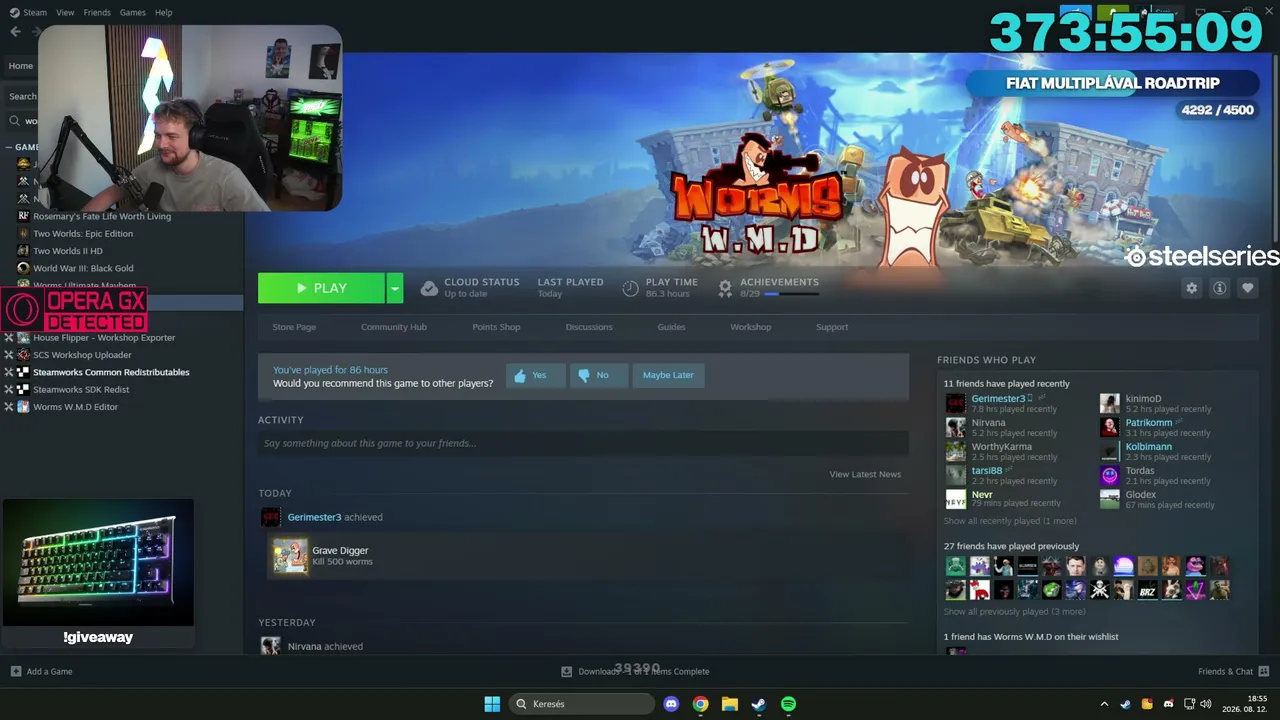Switch to the Community Hub tab
Screen dimensions: 1280x720
[394, 327]
